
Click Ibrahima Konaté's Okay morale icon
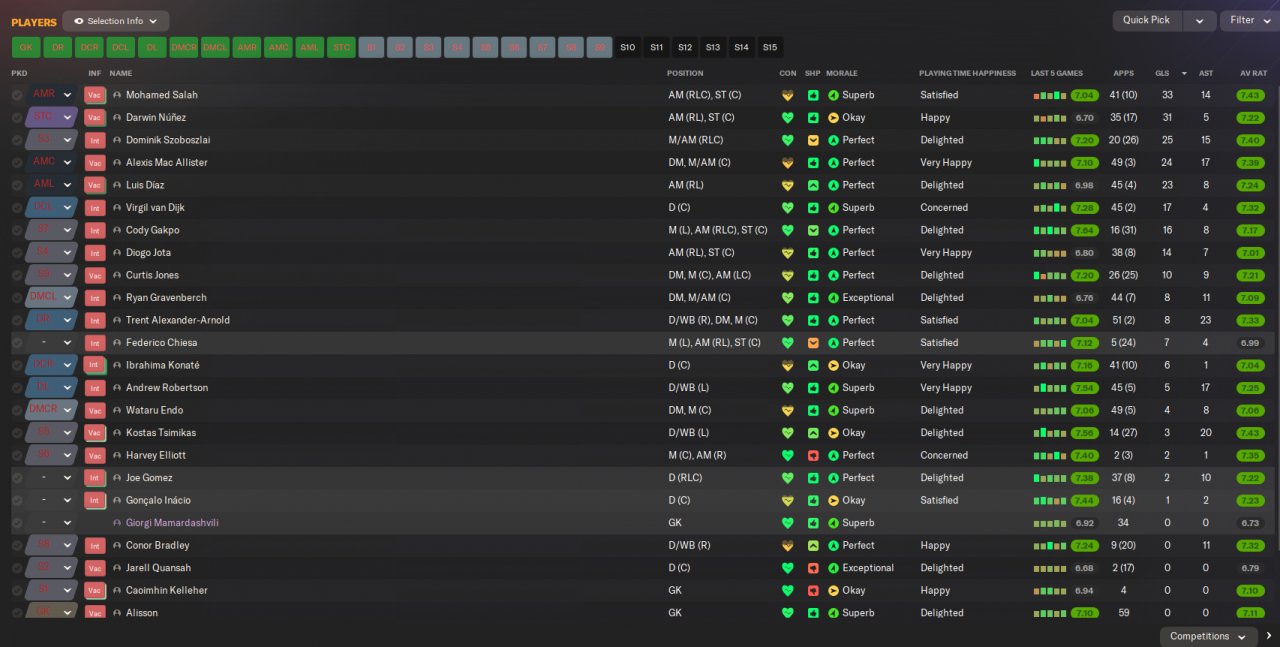[x=833, y=365]
